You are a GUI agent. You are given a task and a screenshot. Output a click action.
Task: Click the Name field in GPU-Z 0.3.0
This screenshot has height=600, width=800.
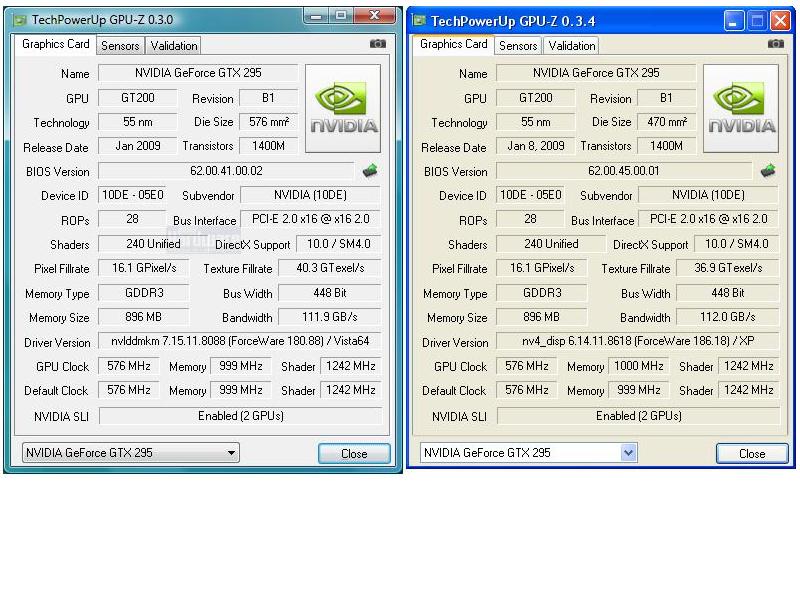click(x=198, y=73)
